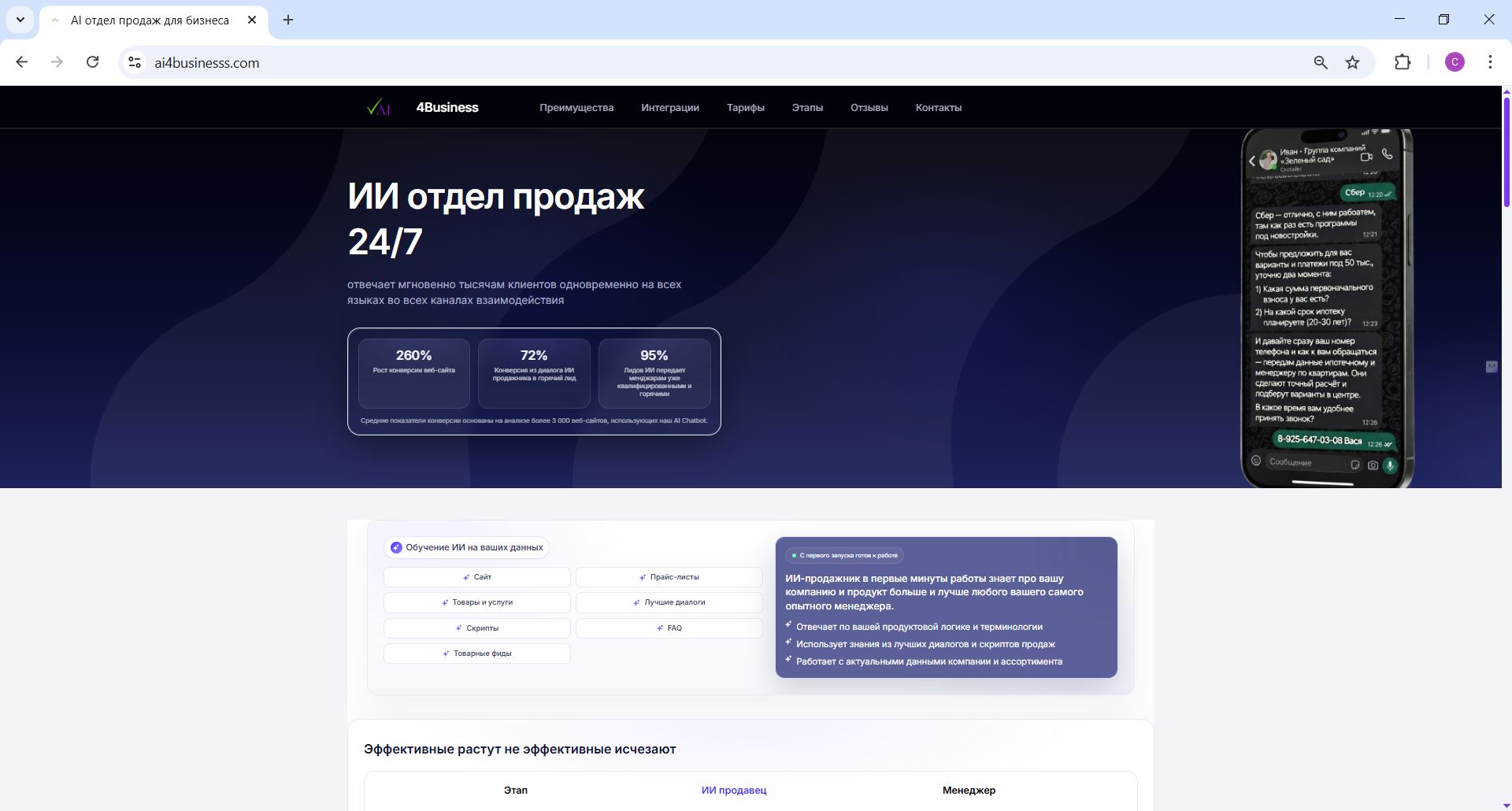Open the Chrome three-dot menu

tap(1490, 62)
